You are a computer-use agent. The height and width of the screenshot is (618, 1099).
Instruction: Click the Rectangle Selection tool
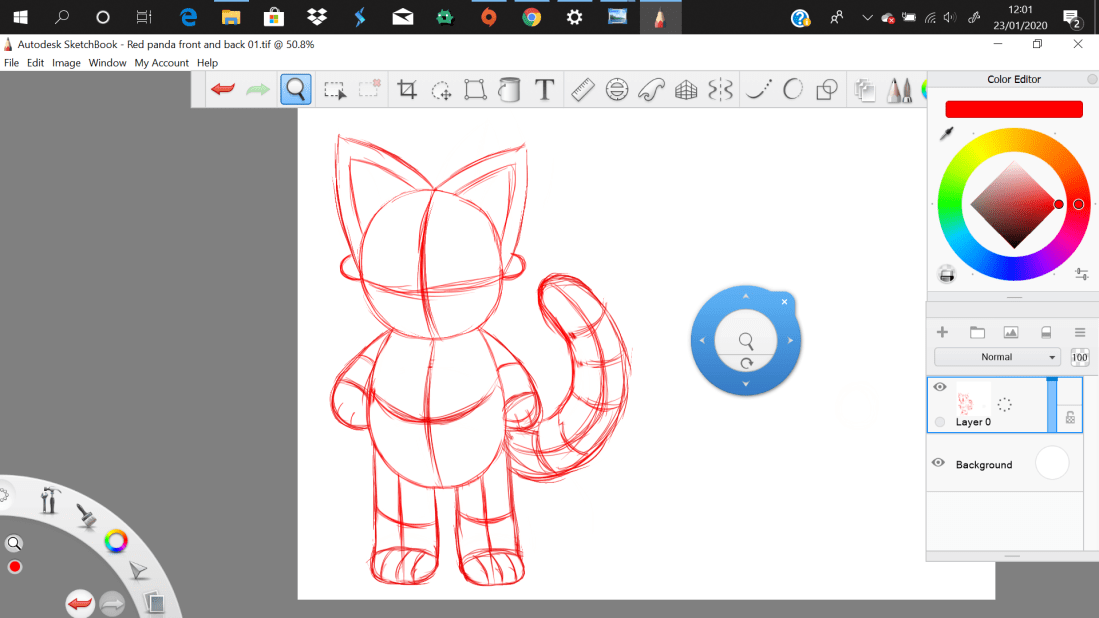[x=335, y=90]
